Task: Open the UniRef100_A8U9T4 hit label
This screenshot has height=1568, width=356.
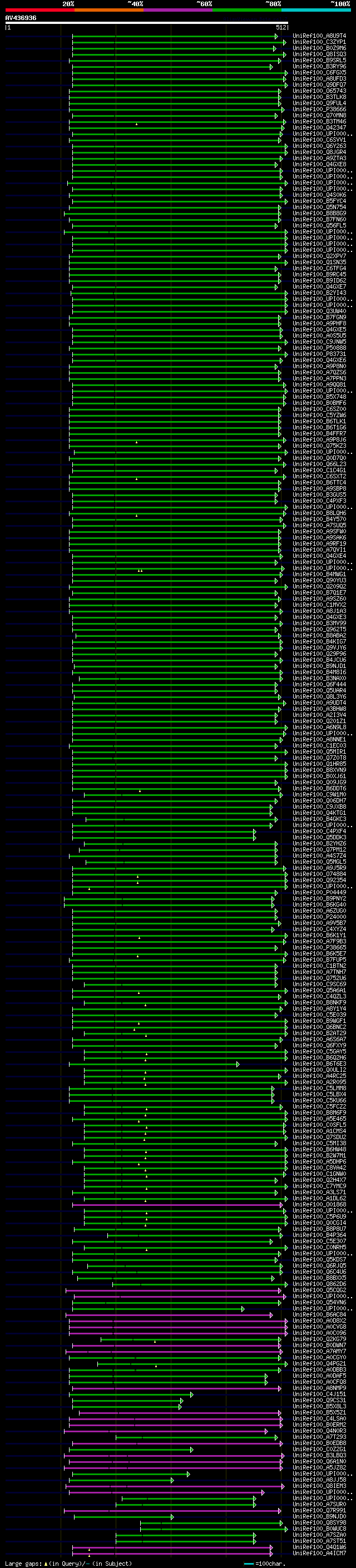Action: pyautogui.click(x=319, y=36)
